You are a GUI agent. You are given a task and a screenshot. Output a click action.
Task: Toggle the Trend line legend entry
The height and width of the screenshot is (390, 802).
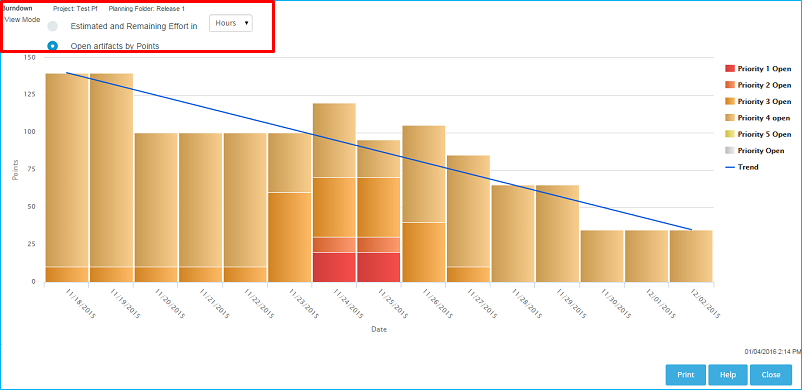742,167
